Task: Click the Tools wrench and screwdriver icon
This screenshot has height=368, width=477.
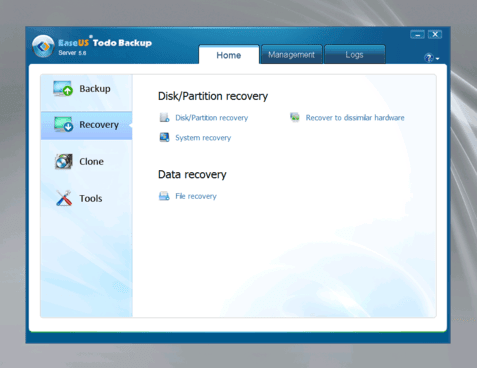Action: (x=64, y=198)
